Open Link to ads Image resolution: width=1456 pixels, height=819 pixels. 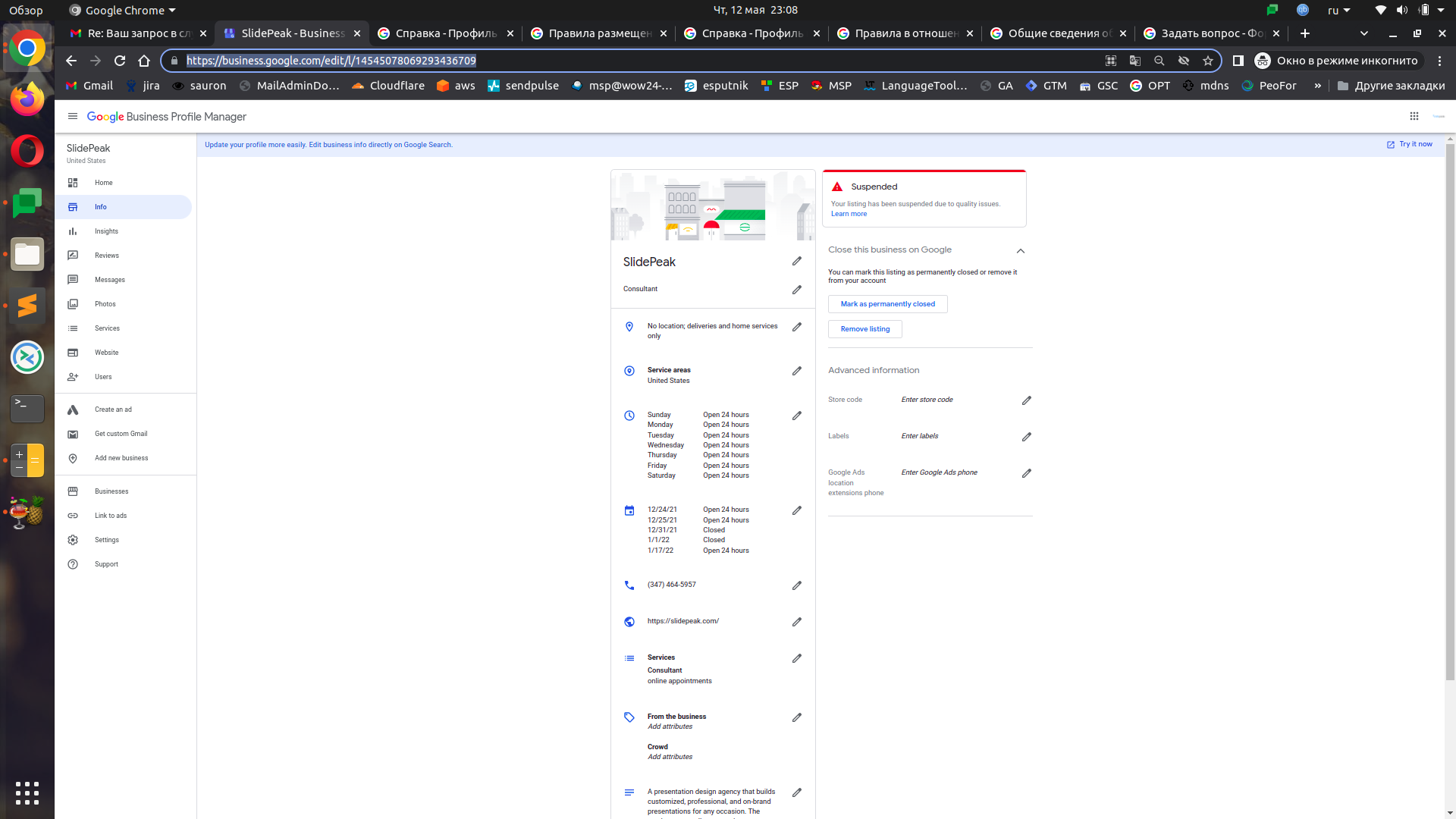click(x=123, y=516)
